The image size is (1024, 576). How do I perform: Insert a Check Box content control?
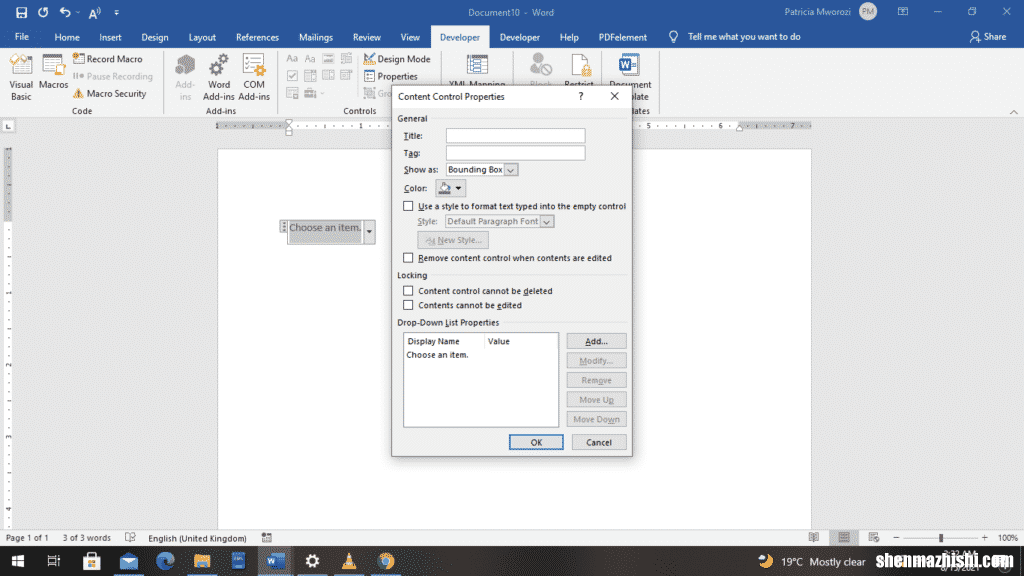tap(292, 76)
